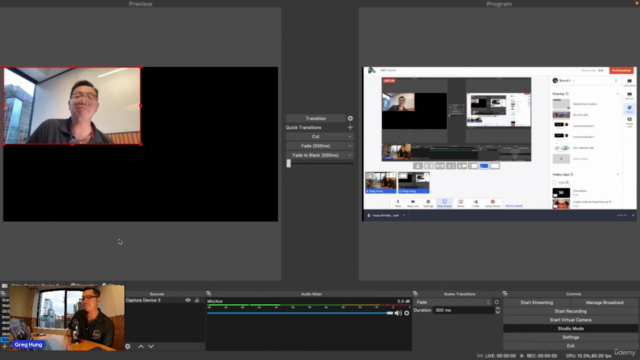Open Sources panel gear properties icon
The width and height of the screenshot is (640, 360).
click(x=128, y=346)
